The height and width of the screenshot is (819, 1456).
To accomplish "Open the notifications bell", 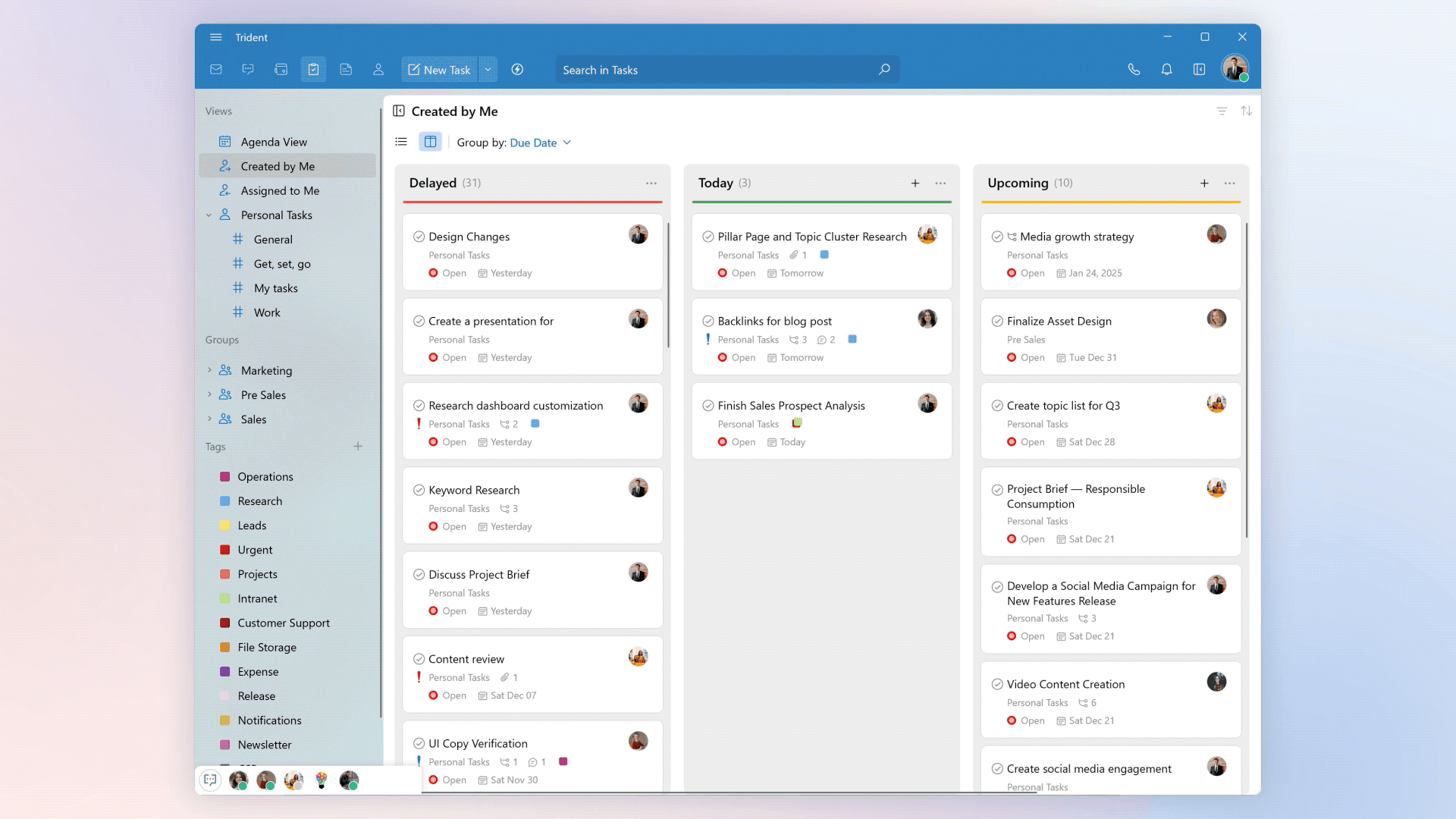I will click(x=1166, y=70).
